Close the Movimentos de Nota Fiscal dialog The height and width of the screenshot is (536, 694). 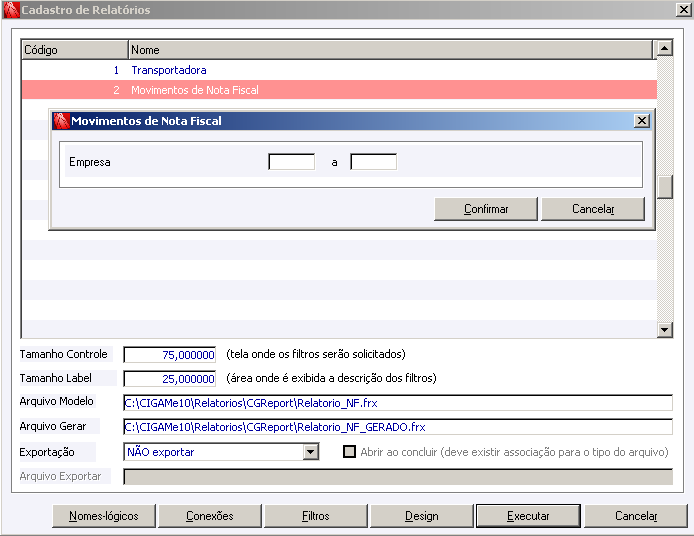642,121
